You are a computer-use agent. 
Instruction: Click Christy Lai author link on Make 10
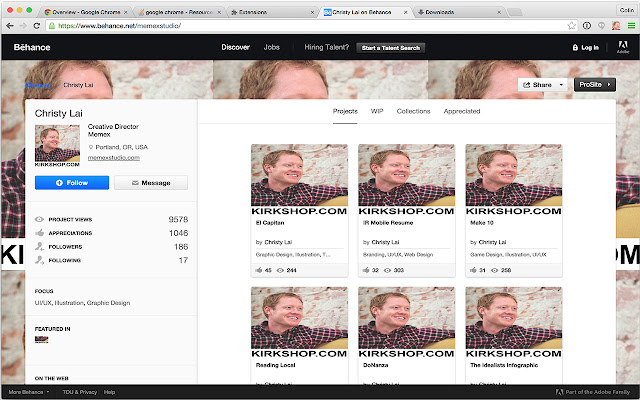pyautogui.click(x=492, y=242)
